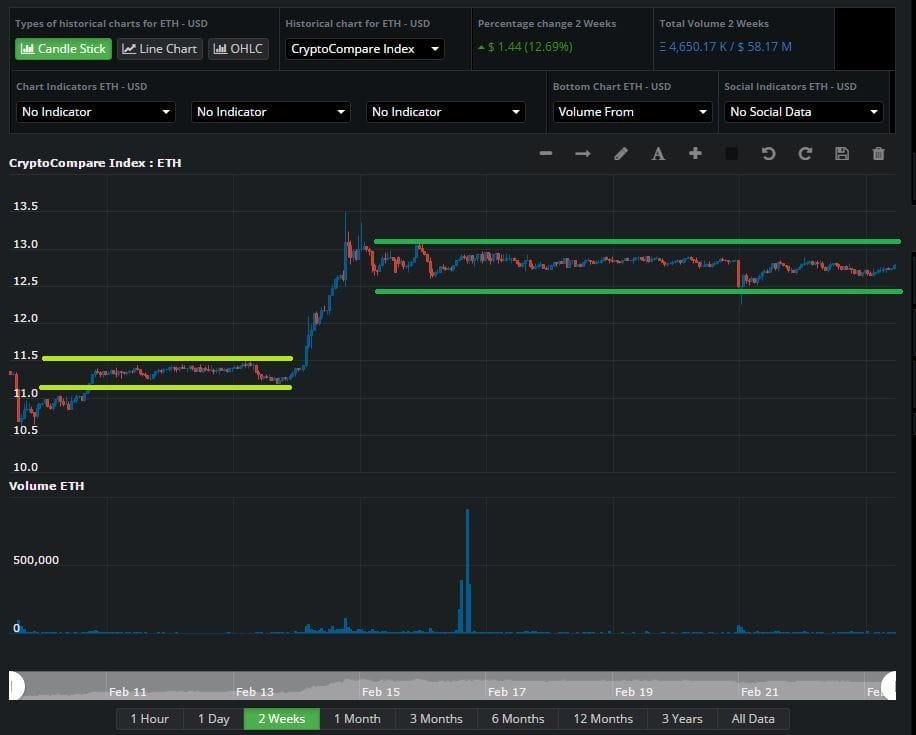Switch to Line Chart type
Viewport: 916px width, 735px height.
[x=160, y=49]
